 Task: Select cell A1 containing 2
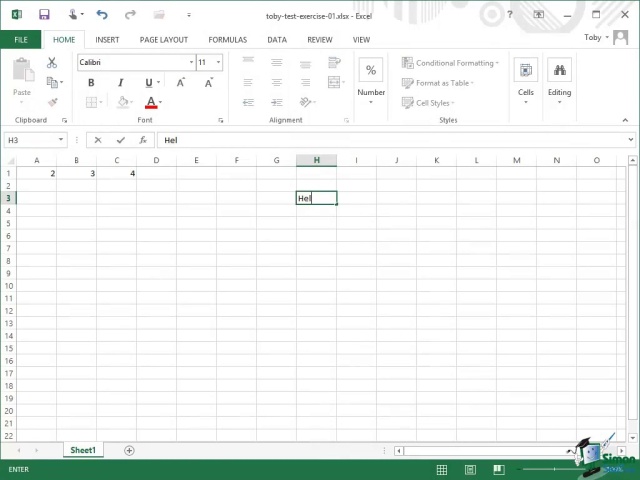(x=37, y=173)
